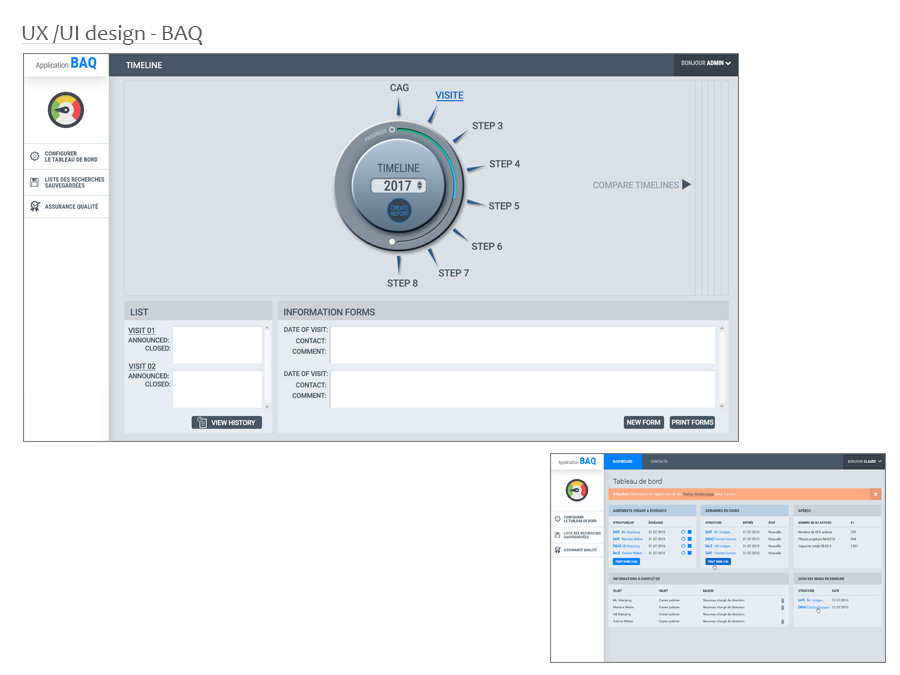900x675 pixels.
Task: Open the Visit 01 link in List panel
Action: 142,330
